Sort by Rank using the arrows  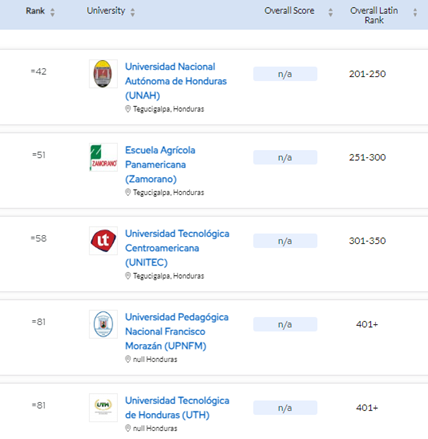pos(52,12)
